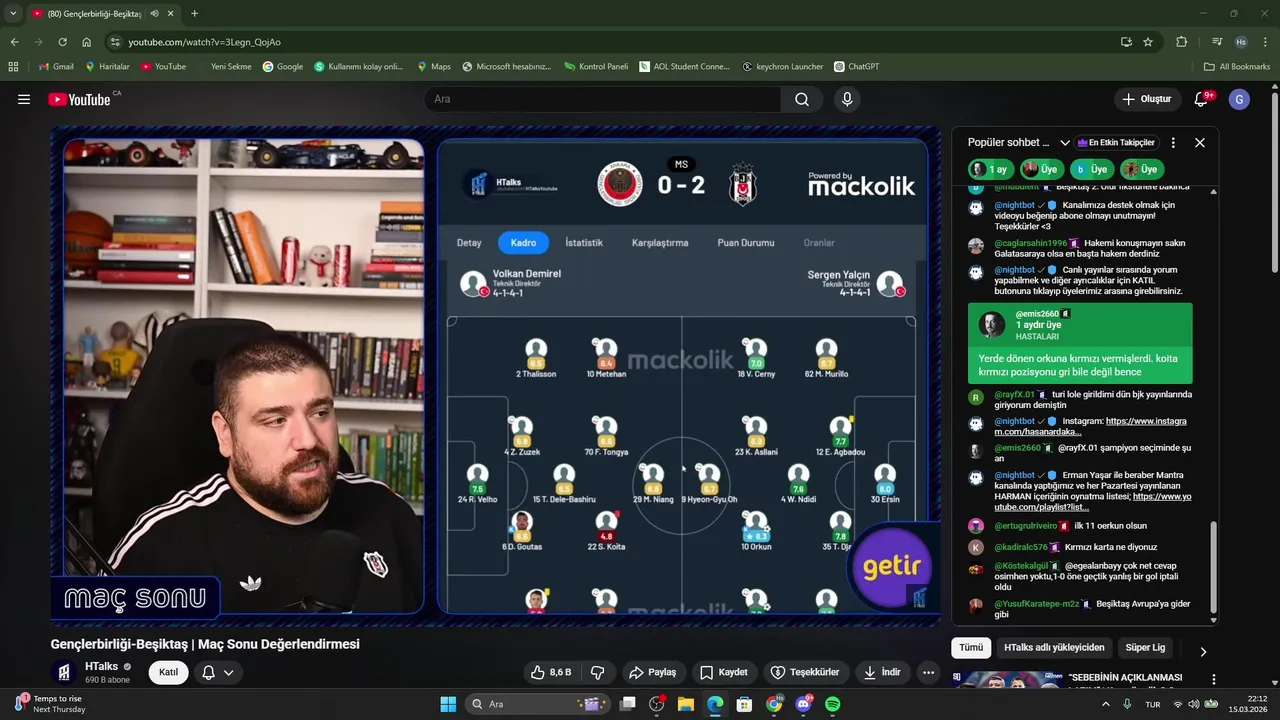Download the video with İndir
This screenshot has height=720, width=1280.
click(x=882, y=672)
